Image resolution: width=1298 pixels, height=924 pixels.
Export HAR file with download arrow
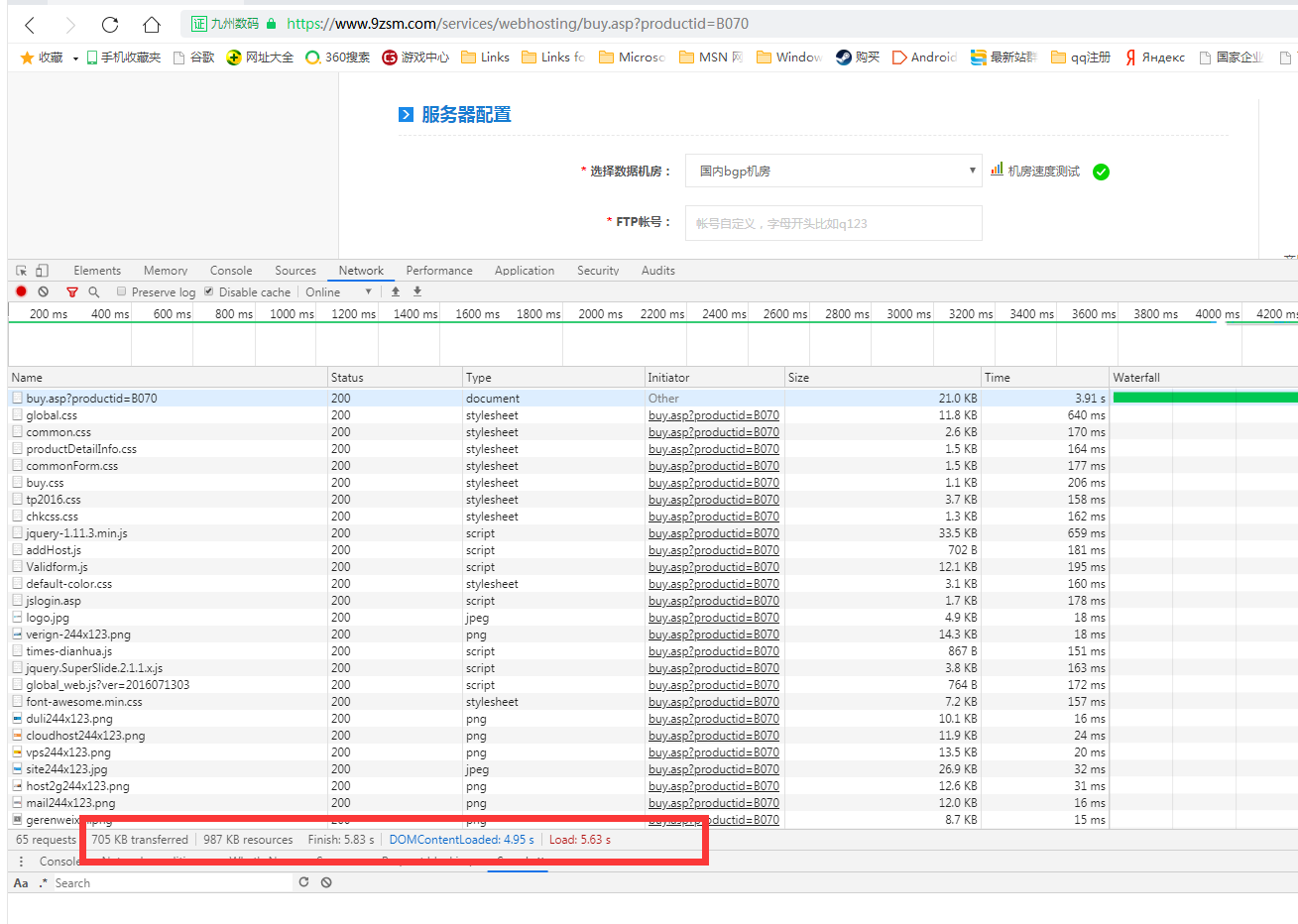click(417, 291)
